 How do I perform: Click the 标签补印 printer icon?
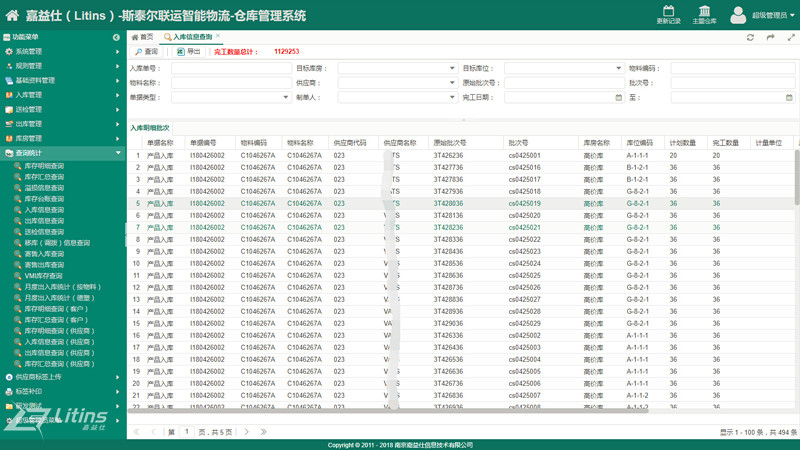tap(9, 392)
